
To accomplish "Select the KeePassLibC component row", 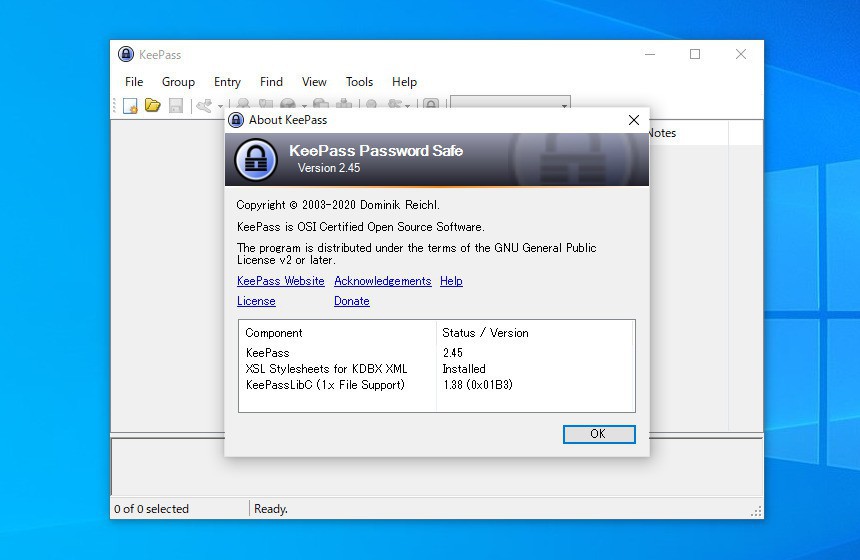I will 325,385.
